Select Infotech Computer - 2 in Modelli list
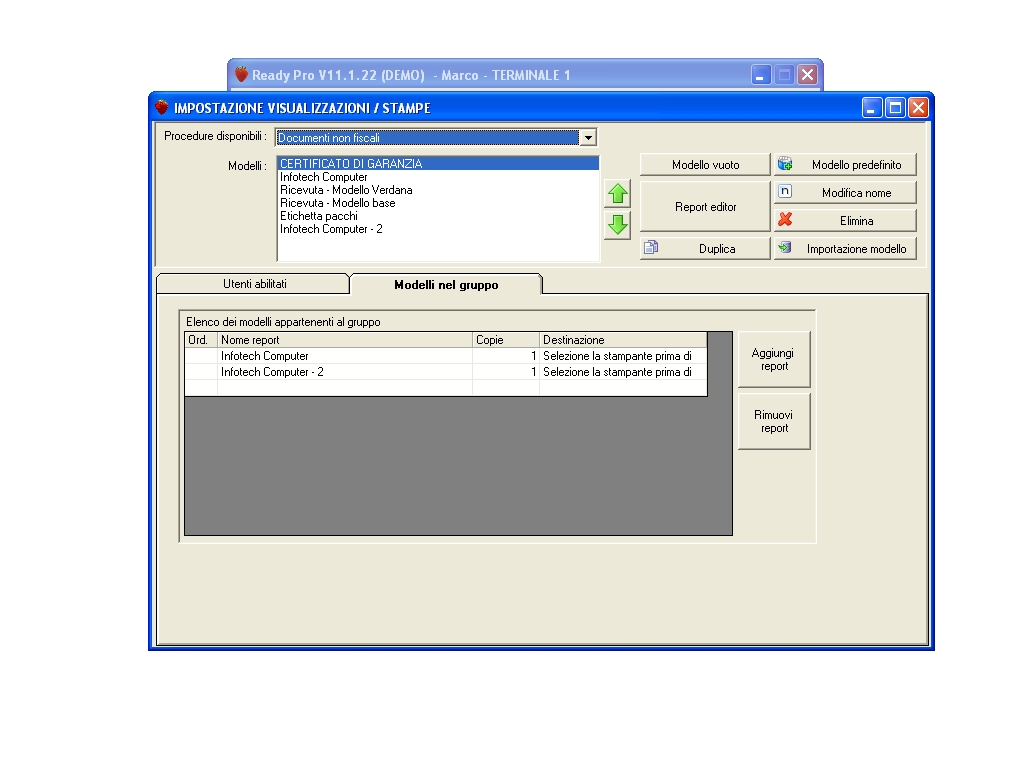 pos(438,229)
